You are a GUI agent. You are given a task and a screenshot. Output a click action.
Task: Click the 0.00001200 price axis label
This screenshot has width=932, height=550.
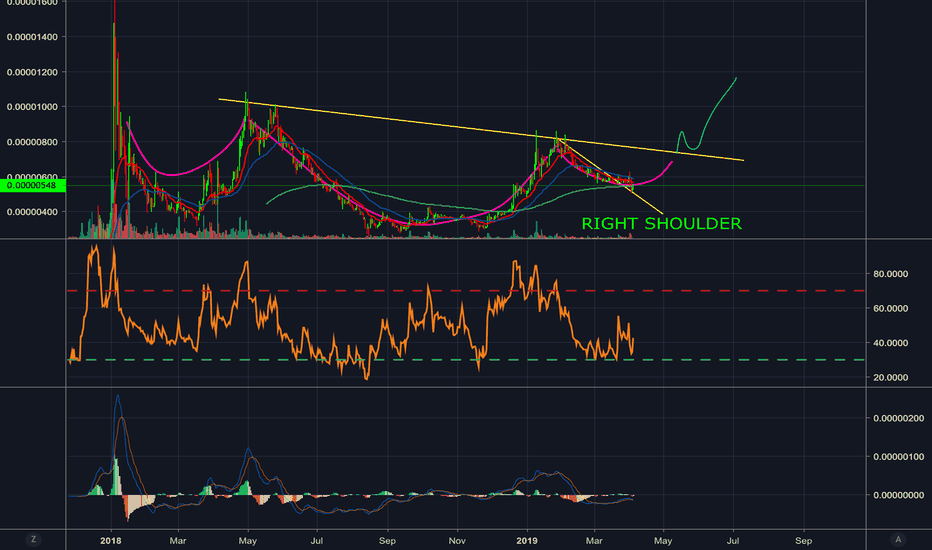[32, 72]
